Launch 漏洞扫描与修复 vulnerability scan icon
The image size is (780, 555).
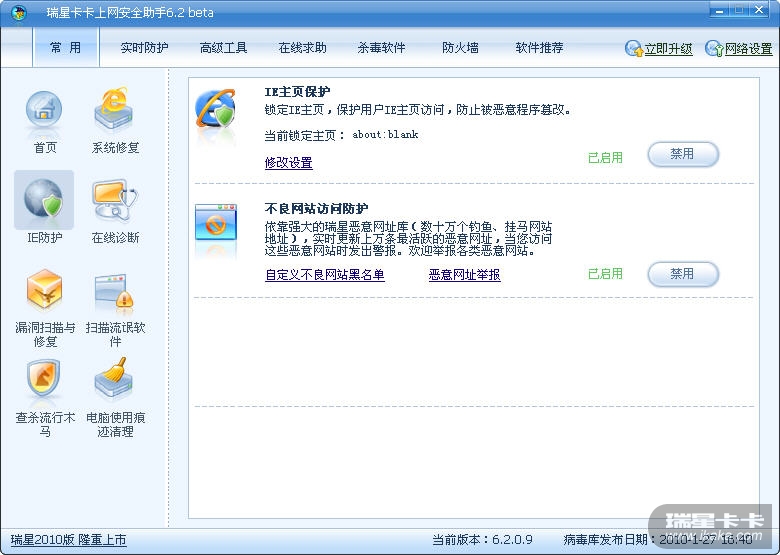44,289
